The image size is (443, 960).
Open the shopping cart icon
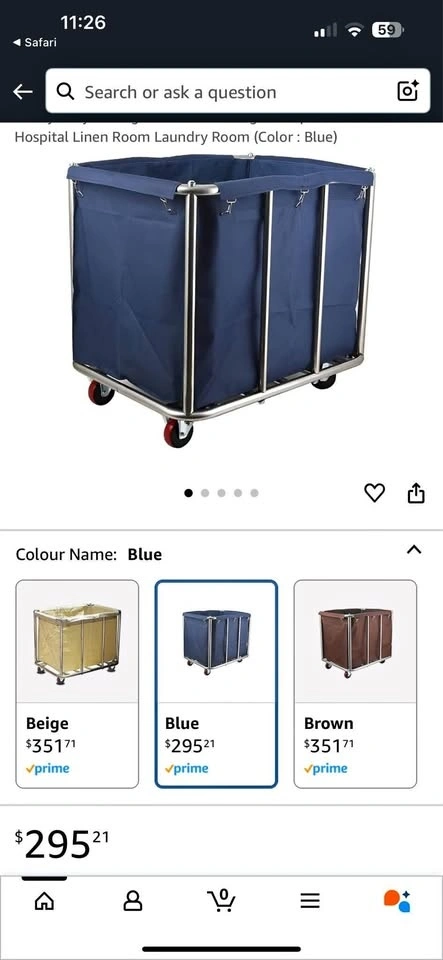tap(222, 900)
